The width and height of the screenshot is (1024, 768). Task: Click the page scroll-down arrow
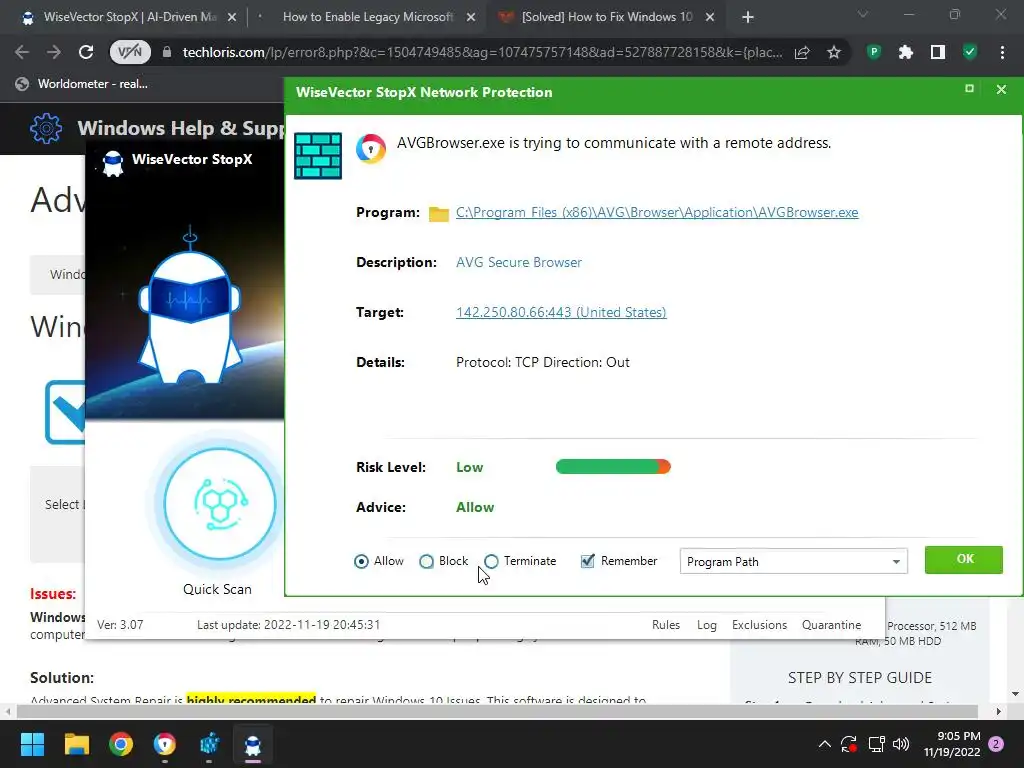tap(1015, 694)
